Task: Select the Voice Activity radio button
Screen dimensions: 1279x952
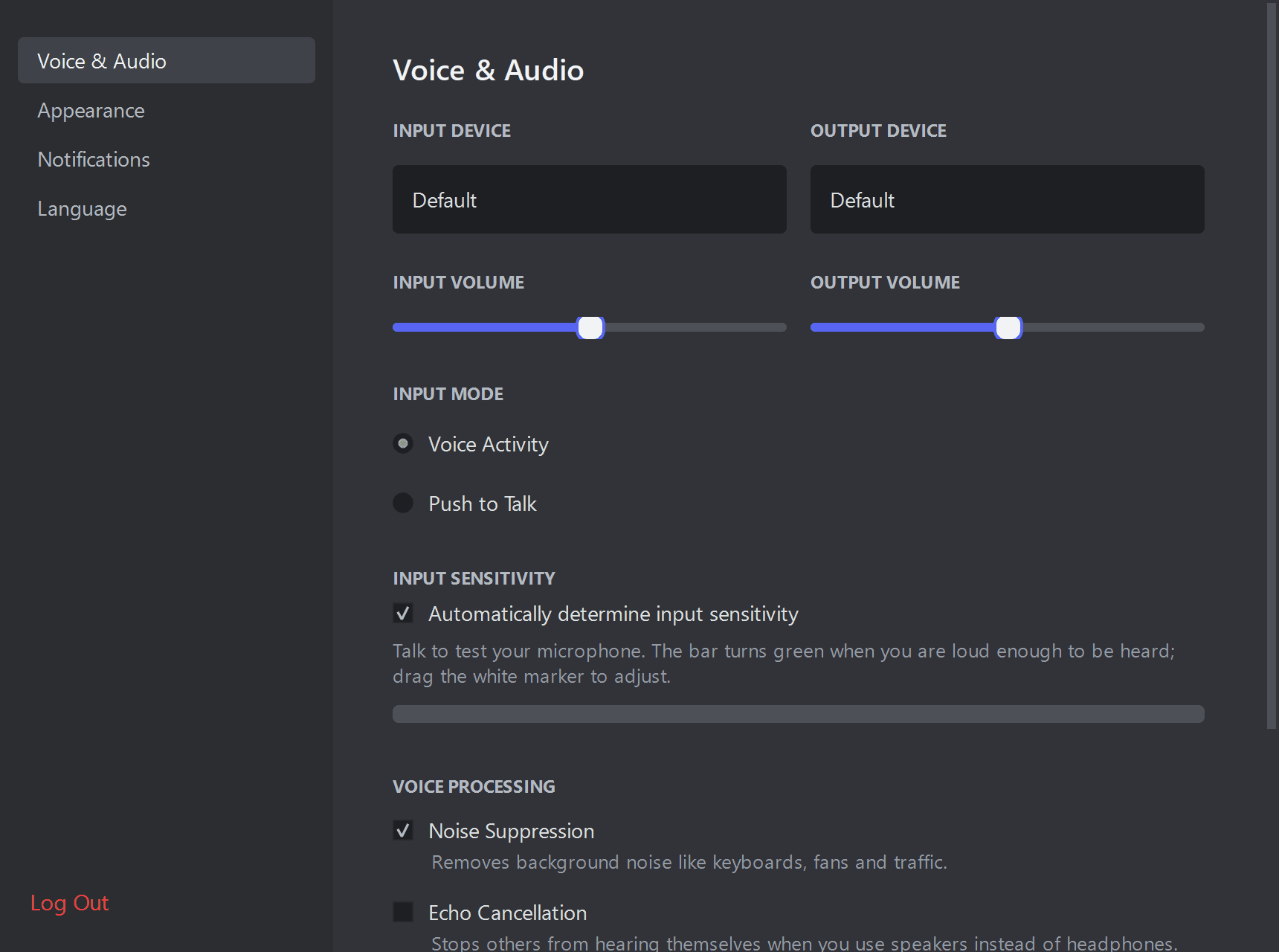Action: [403, 444]
